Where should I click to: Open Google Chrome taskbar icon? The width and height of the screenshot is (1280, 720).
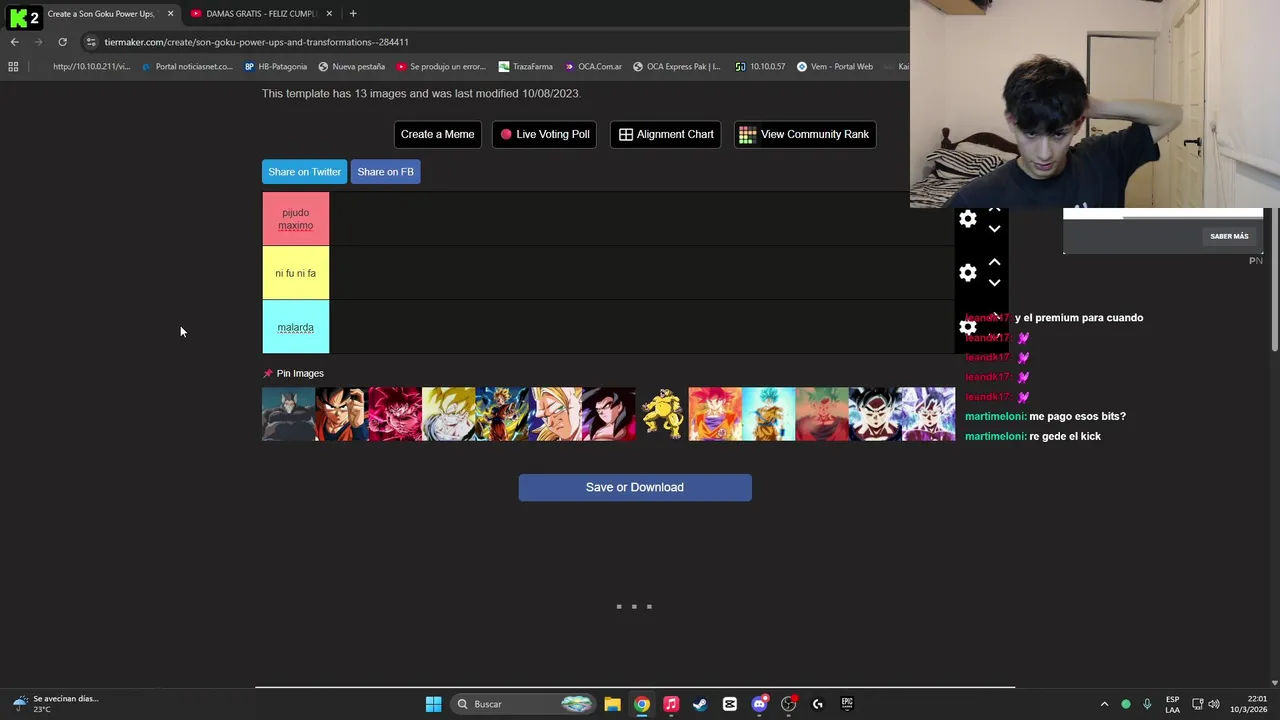(x=642, y=704)
